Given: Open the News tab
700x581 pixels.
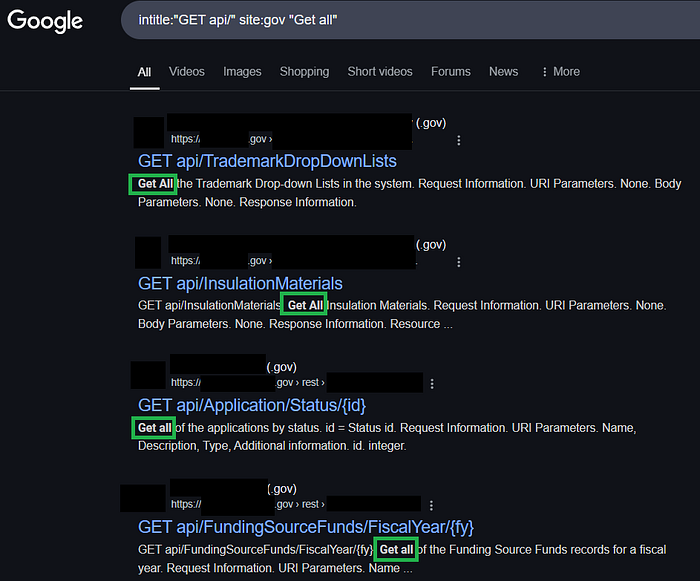Looking at the screenshot, I should coord(503,71).
